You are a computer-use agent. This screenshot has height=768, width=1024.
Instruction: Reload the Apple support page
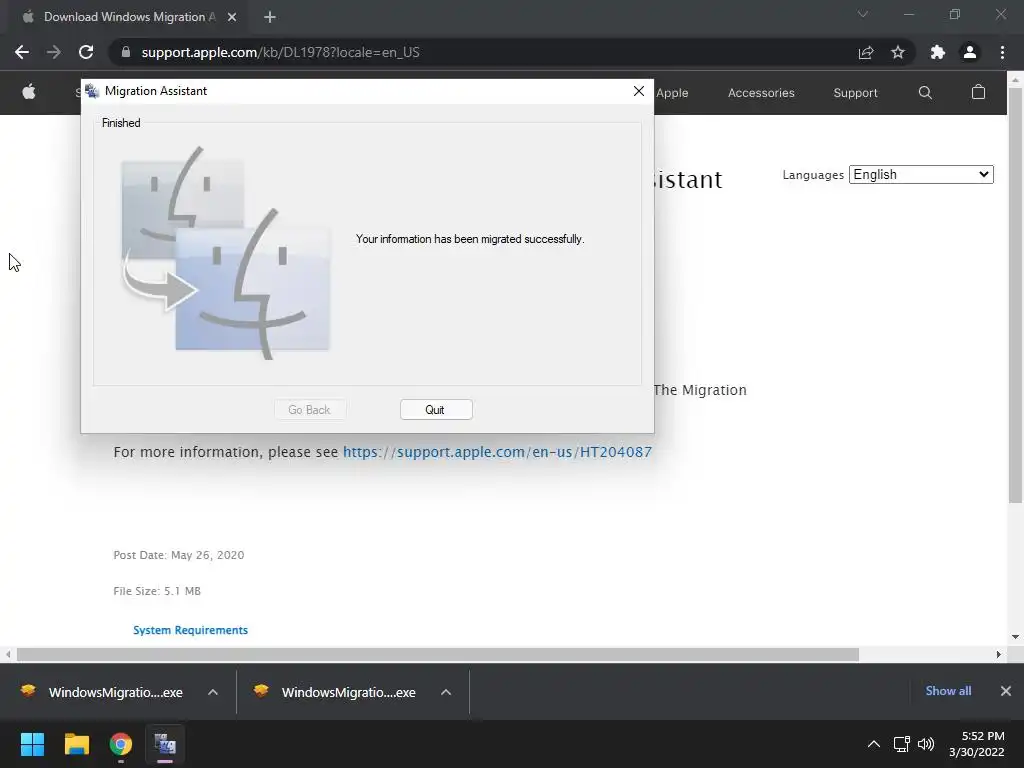pyautogui.click(x=86, y=52)
